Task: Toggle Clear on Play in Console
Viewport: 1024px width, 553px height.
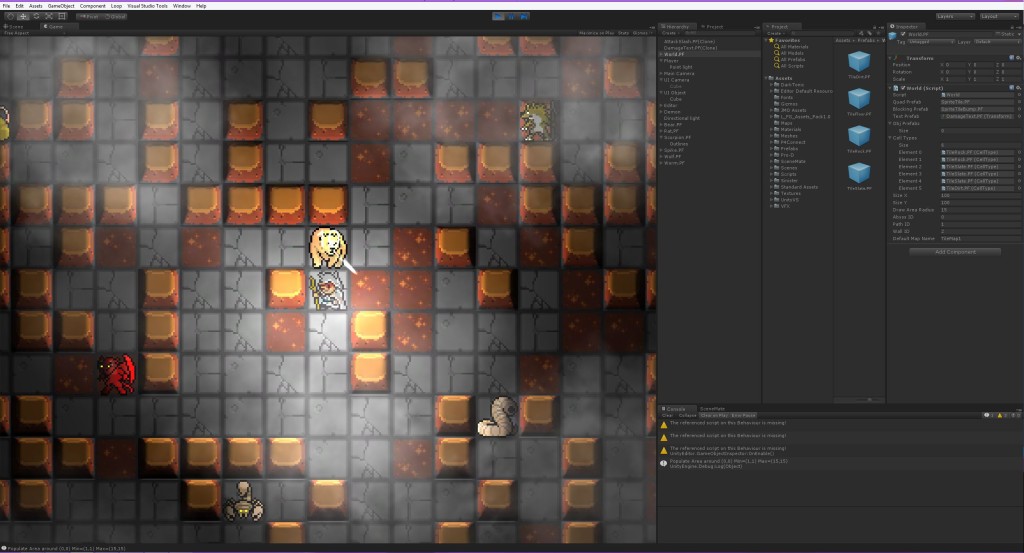Action: [714, 415]
